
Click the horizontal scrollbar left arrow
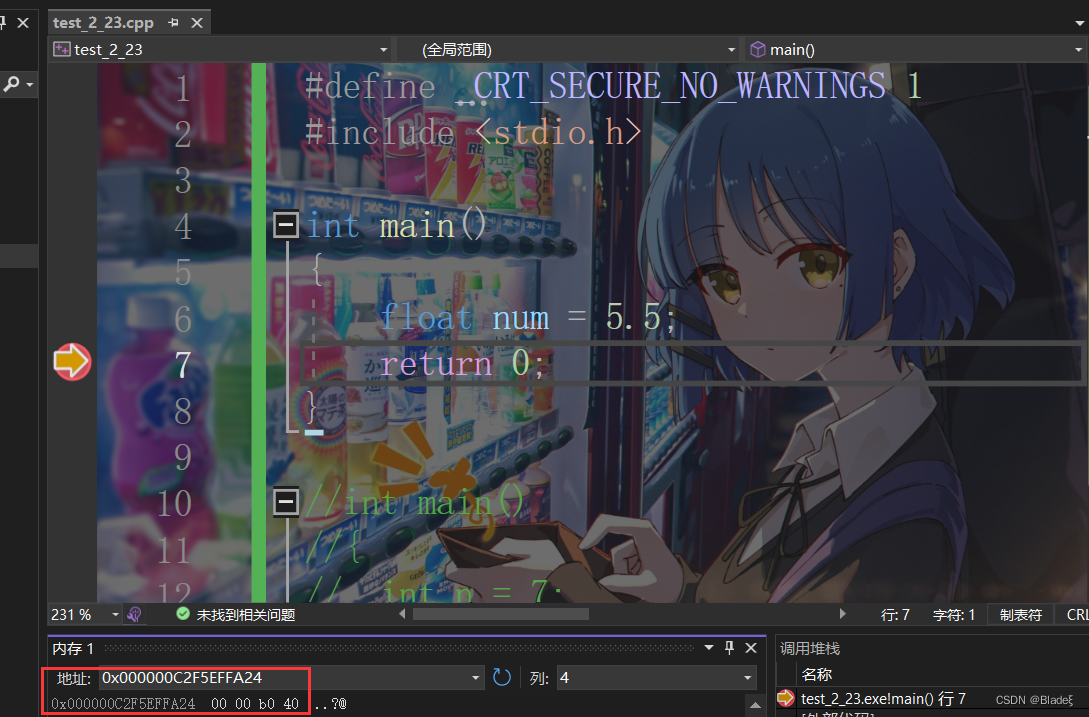coord(402,614)
